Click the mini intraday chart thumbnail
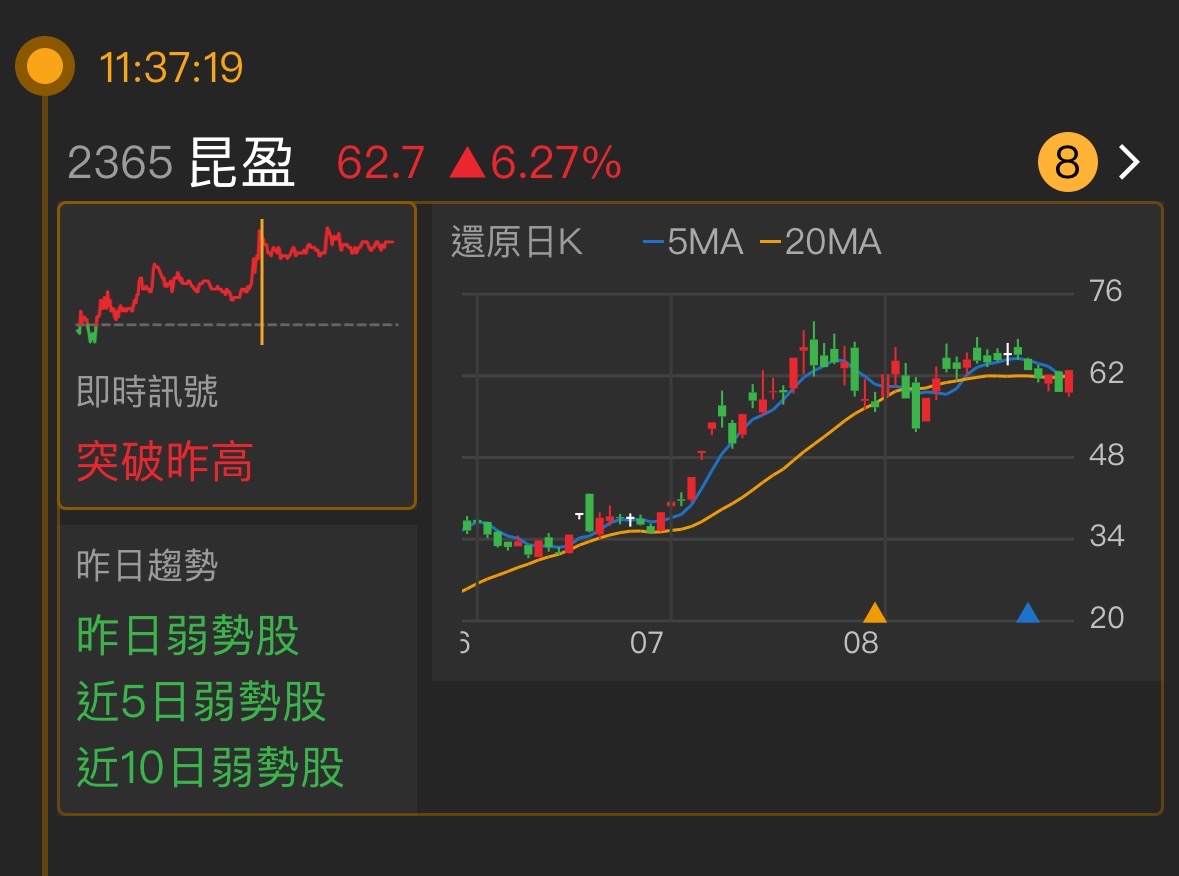Screen dimensions: 1179x876 tap(238, 280)
